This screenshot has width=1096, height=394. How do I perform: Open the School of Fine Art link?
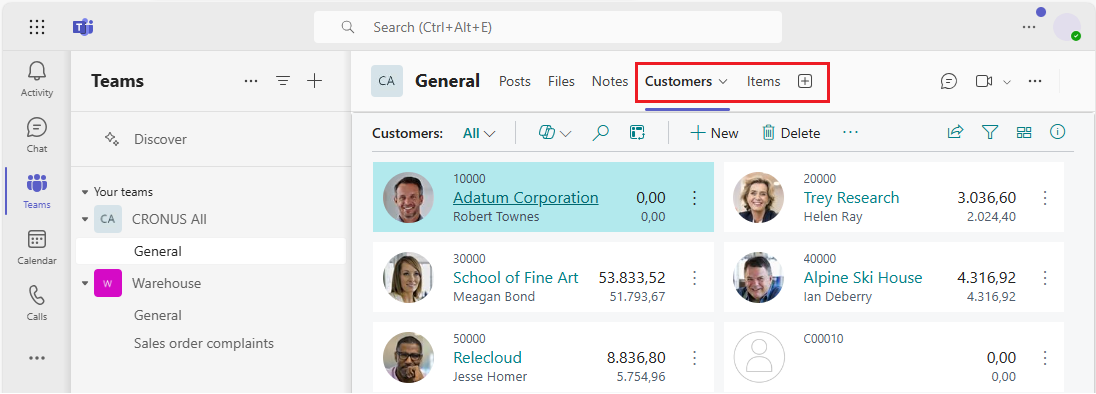pos(516,277)
